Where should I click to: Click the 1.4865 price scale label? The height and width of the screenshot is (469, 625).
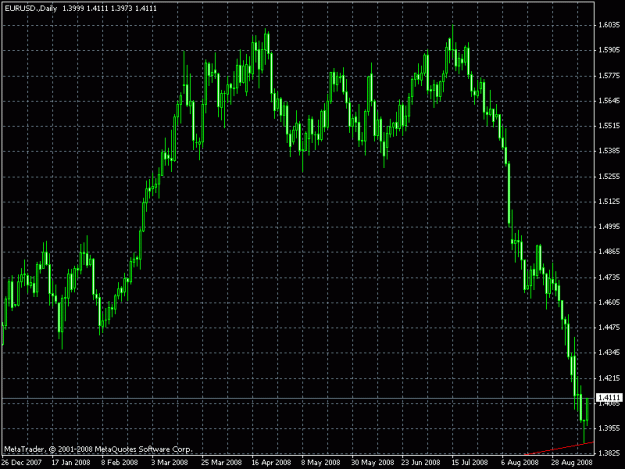(x=609, y=252)
